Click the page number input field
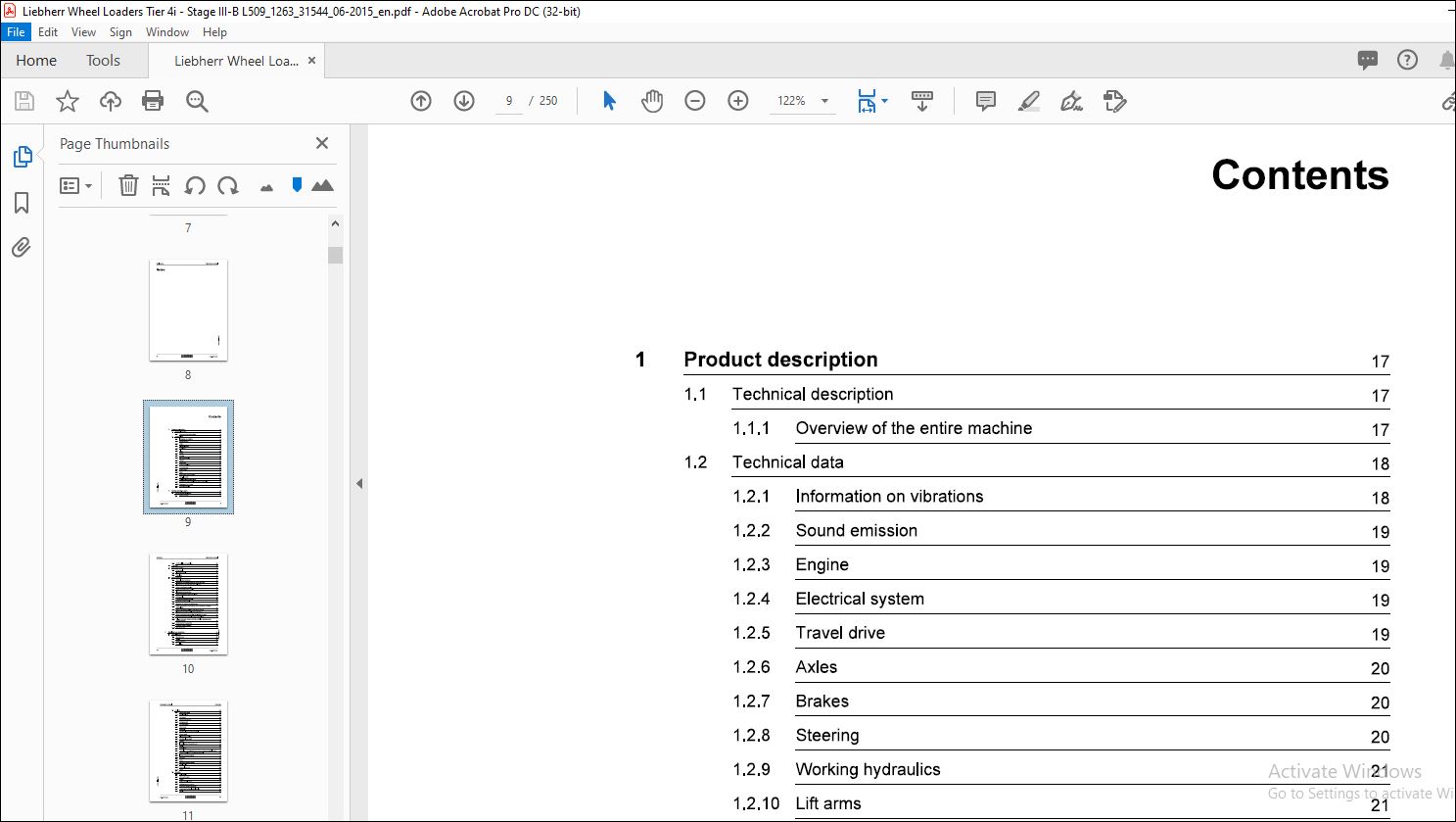The height and width of the screenshot is (822, 1456). pos(509,101)
